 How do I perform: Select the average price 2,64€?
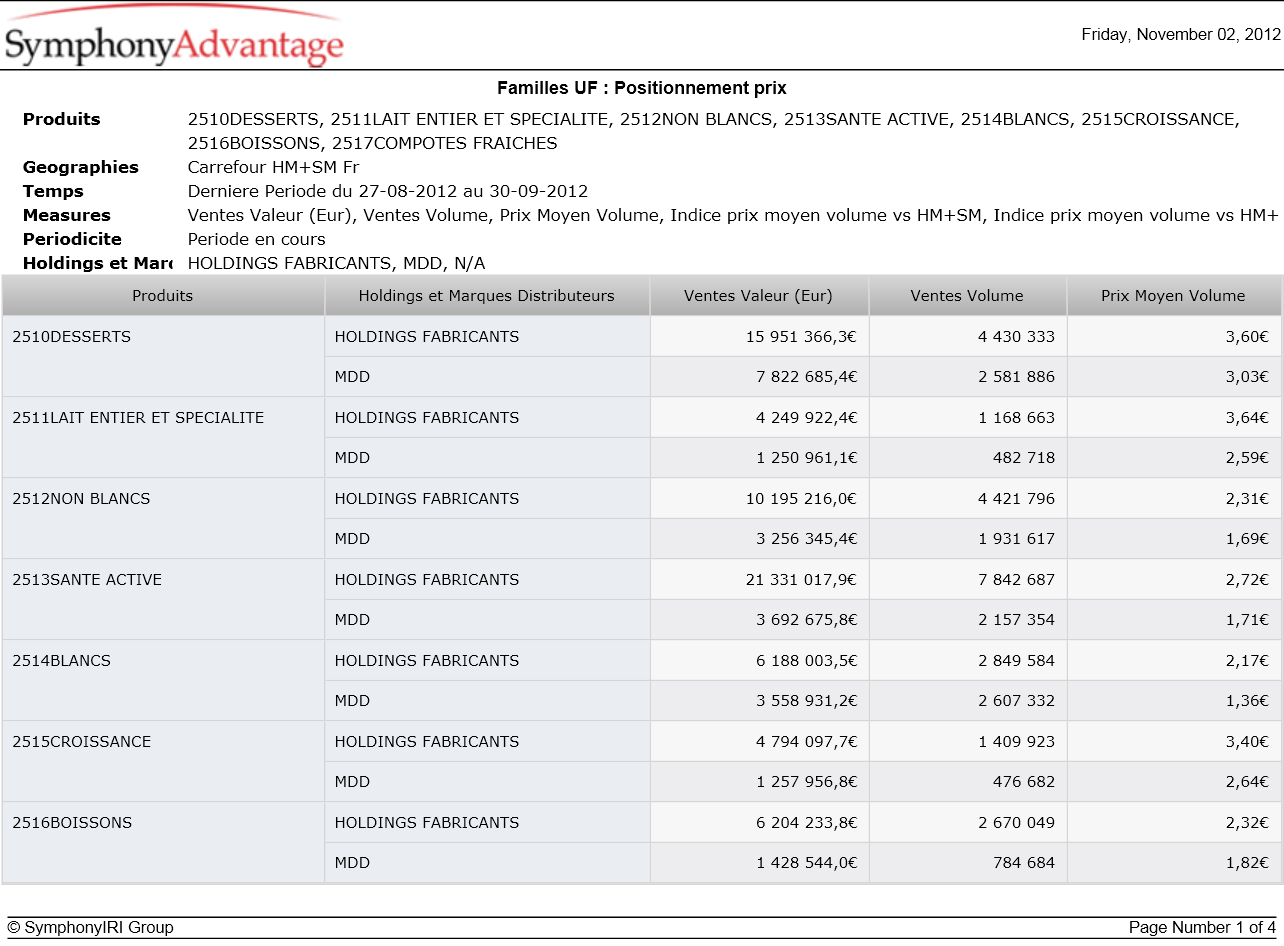click(x=1247, y=782)
